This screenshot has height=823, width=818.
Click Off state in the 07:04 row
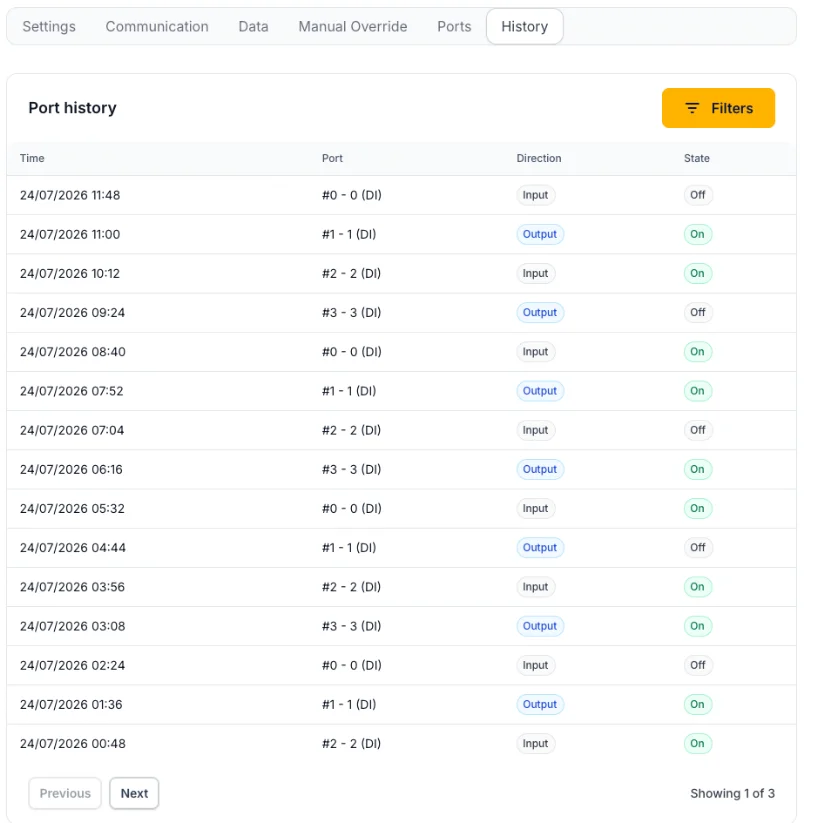[x=698, y=430]
